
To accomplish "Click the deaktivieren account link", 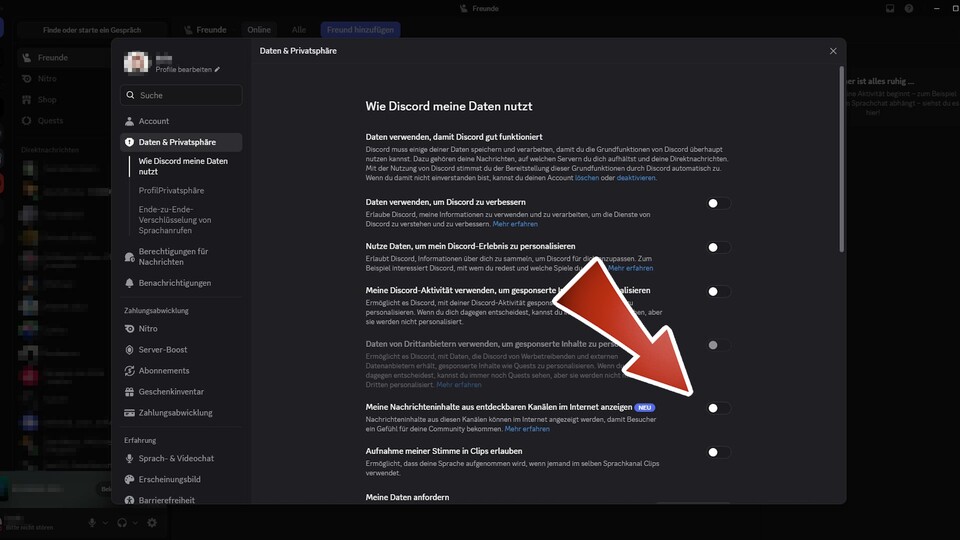I will tap(636, 178).
